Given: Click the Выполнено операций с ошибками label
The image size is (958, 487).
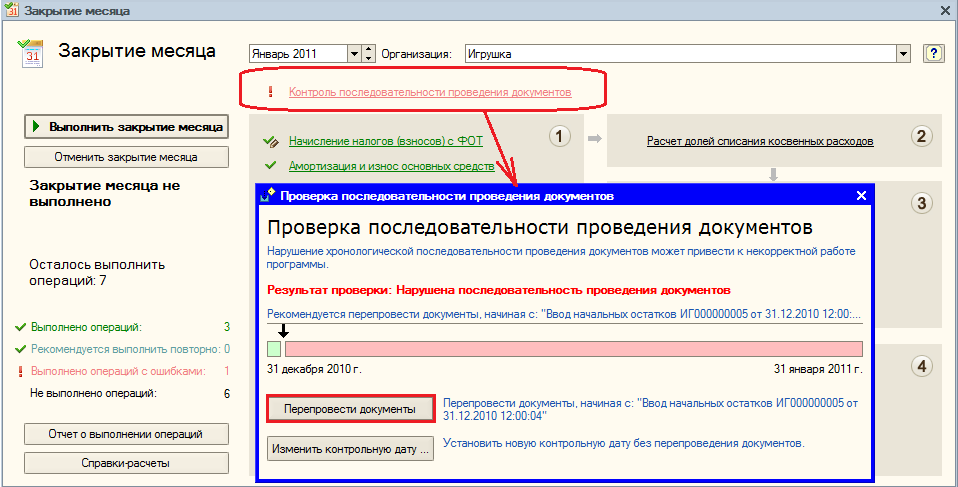Looking at the screenshot, I should 118,372.
